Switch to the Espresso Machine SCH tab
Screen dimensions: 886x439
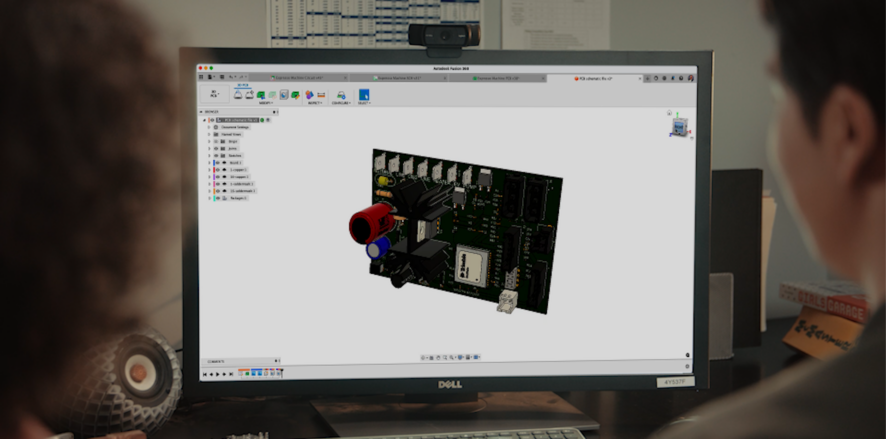(x=399, y=78)
